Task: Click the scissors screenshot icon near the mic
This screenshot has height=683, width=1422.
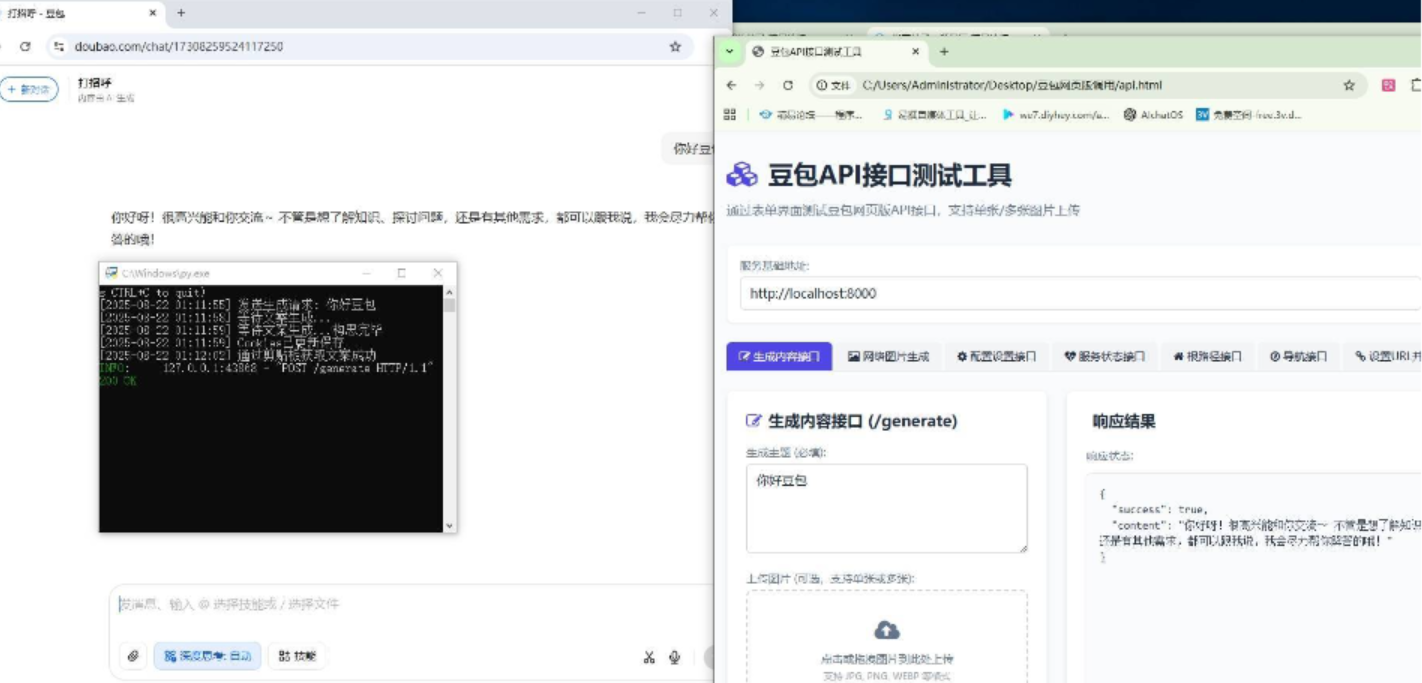Action: [x=651, y=657]
